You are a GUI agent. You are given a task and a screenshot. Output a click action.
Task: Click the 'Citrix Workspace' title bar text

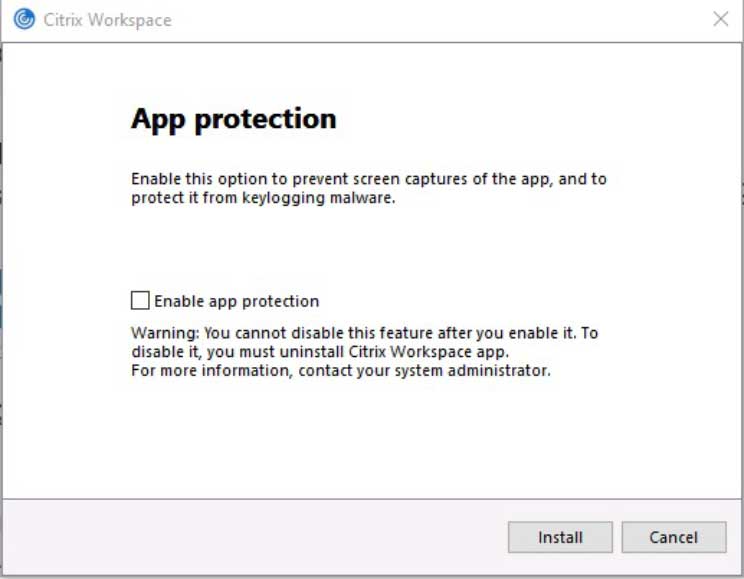click(x=107, y=20)
